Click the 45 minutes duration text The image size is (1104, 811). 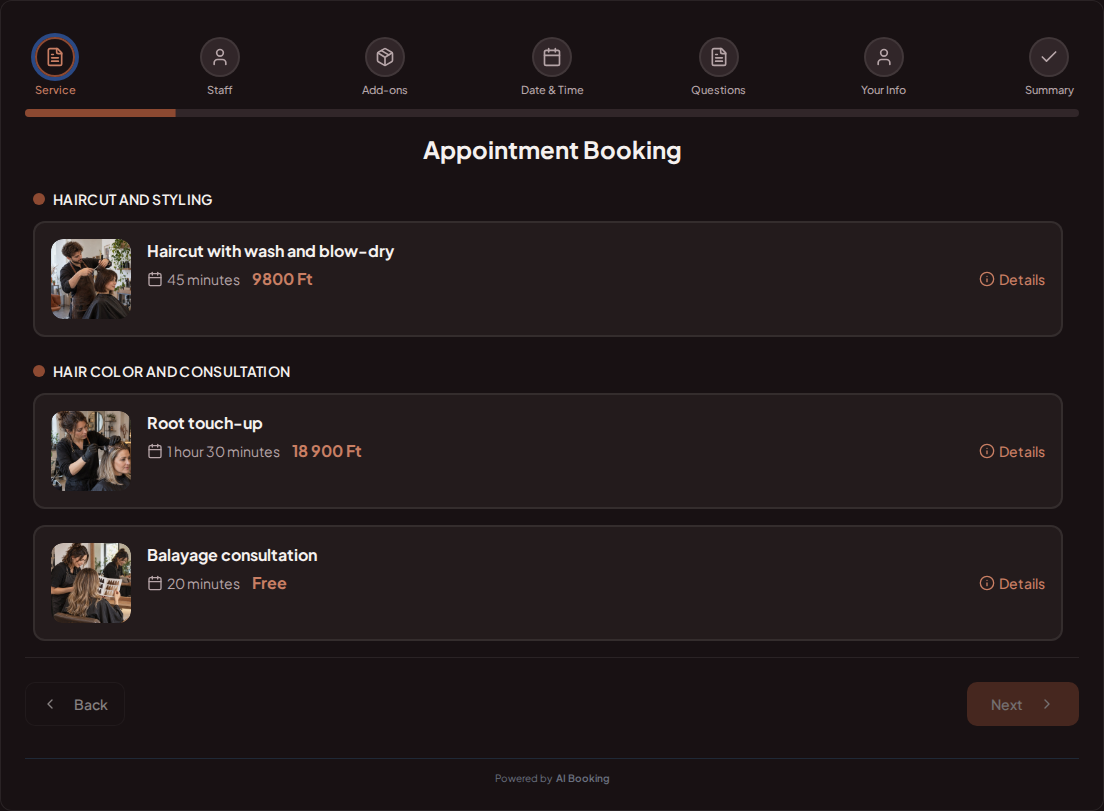point(203,280)
